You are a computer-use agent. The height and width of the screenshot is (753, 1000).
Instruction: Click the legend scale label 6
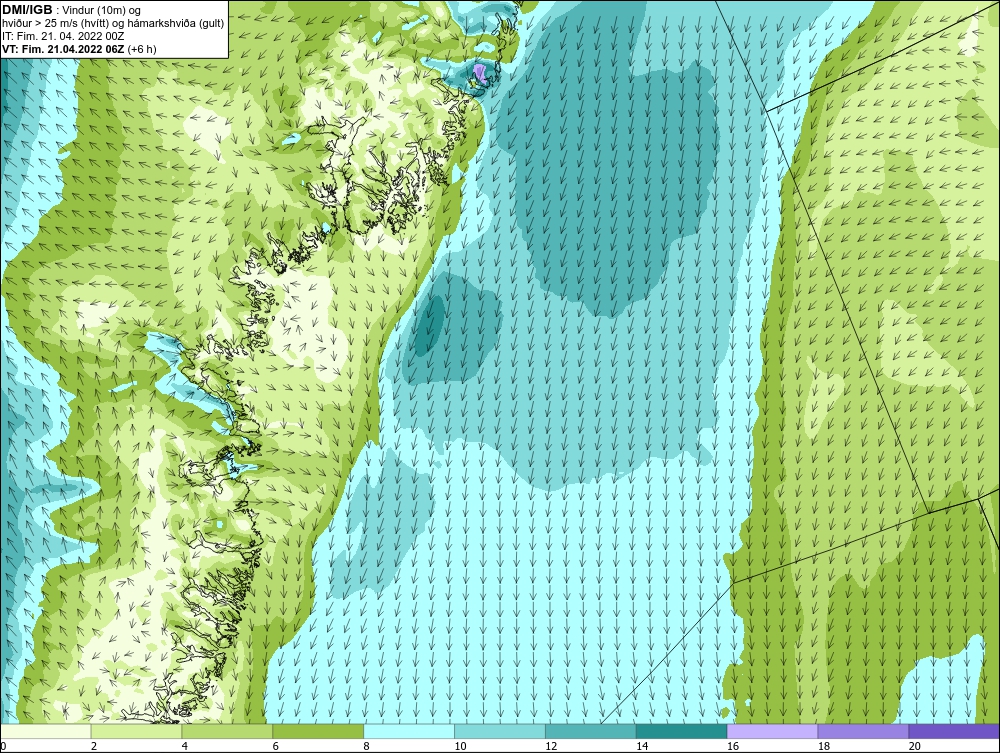276,746
